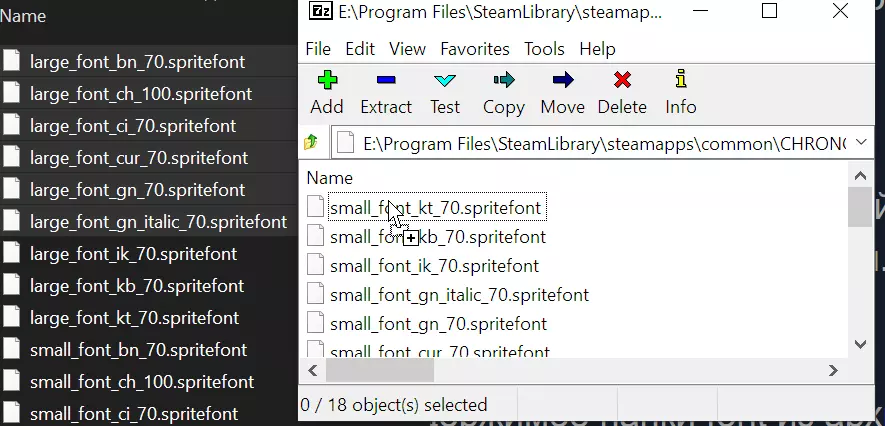Open the Favorites menu

click(475, 49)
